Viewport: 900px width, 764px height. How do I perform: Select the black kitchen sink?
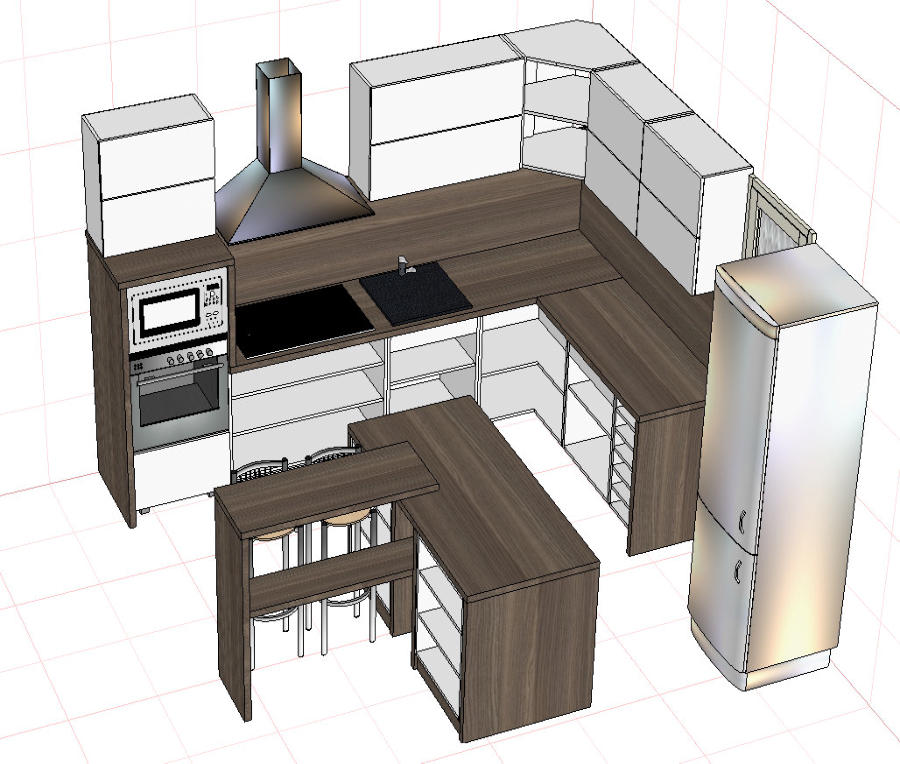(416, 293)
